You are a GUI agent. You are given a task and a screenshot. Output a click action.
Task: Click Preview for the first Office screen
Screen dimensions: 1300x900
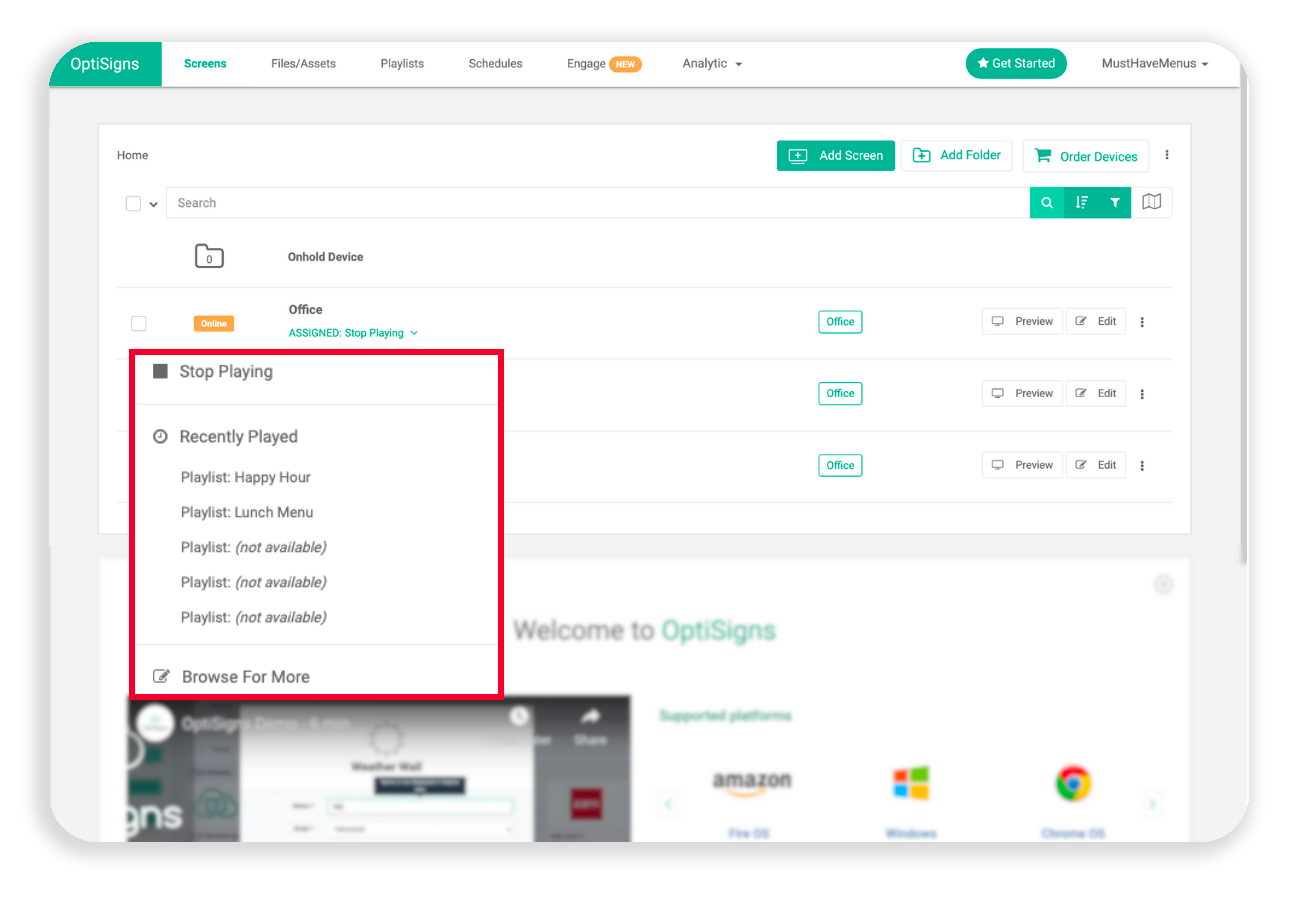tap(1022, 321)
